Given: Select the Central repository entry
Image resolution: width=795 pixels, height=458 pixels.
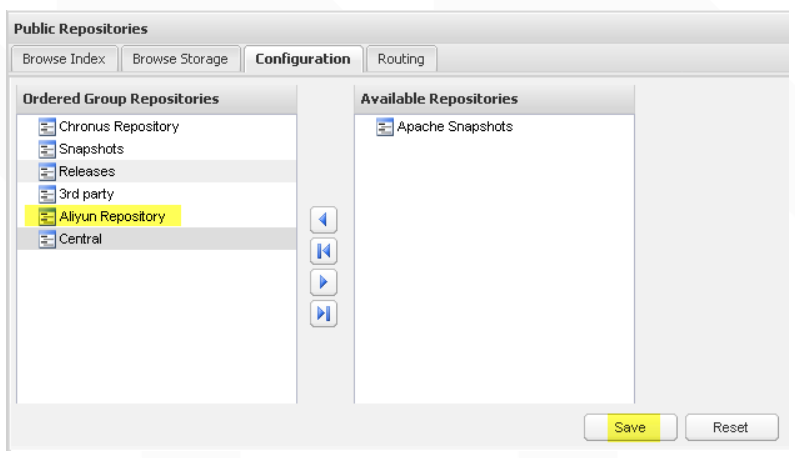Looking at the screenshot, I should click(80, 239).
